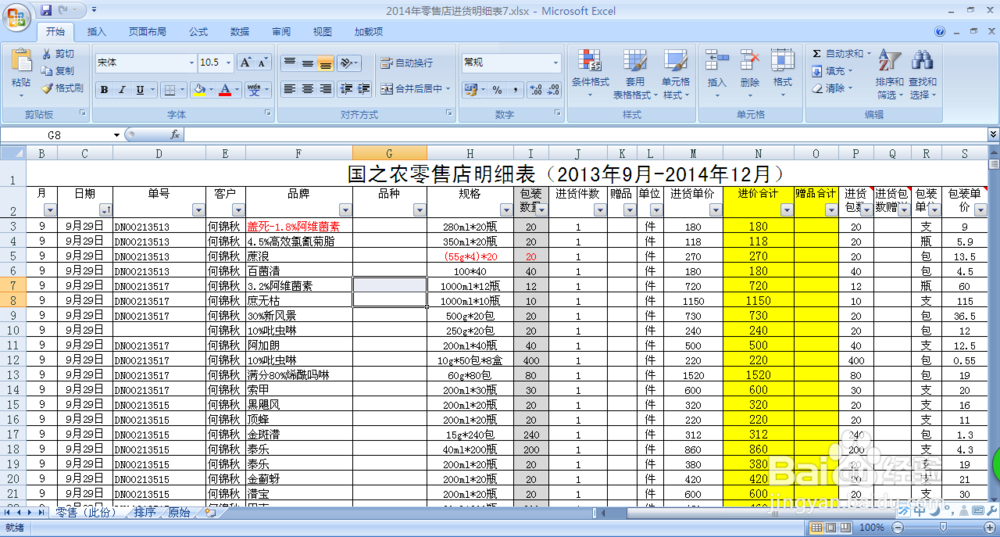This screenshot has height=537, width=1000.
Task: Open 单元格样式 cell styles
Action: coord(675,74)
